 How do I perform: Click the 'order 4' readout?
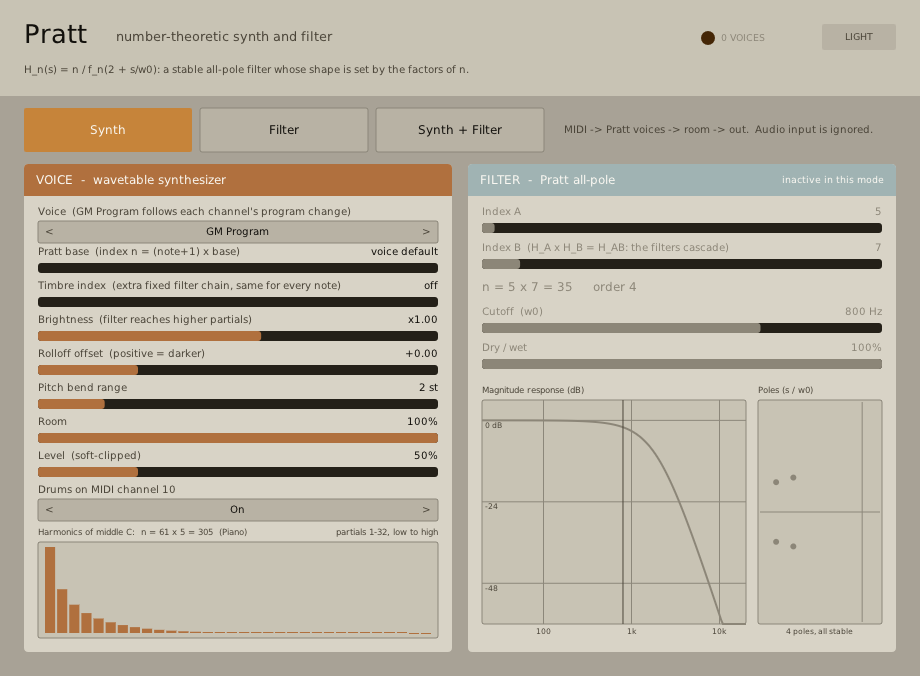614,287
